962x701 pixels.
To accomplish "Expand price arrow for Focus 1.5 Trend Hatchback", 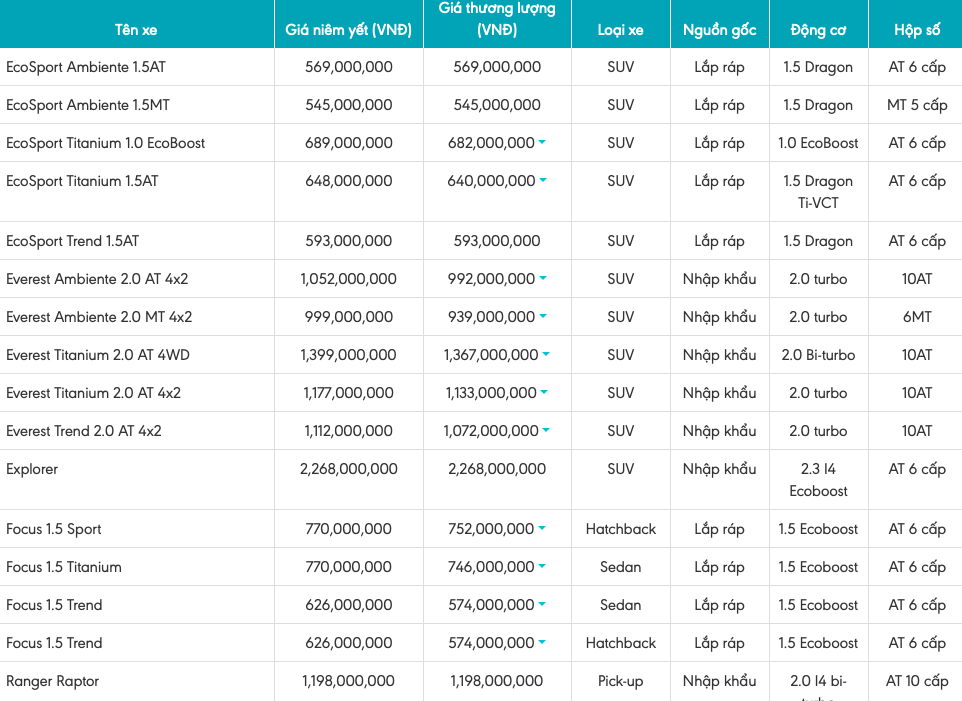I will 542,643.
